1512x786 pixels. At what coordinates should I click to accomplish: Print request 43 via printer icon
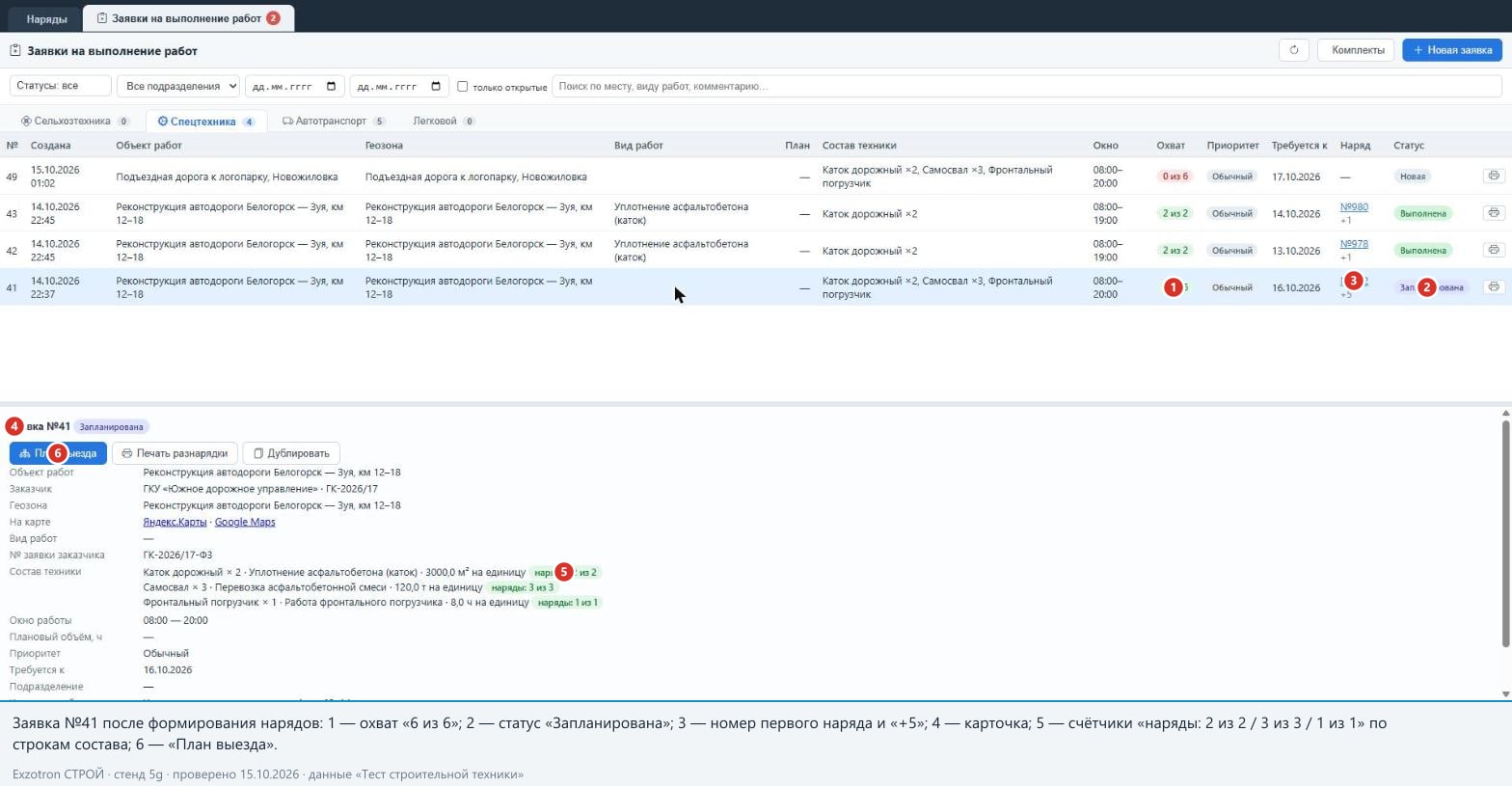coord(1494,212)
